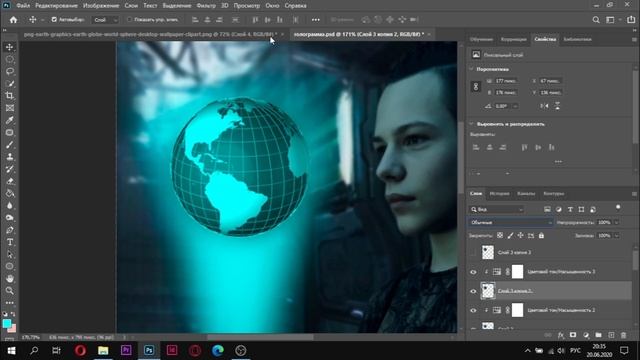Collapse the Align and Distribute section
This screenshot has height=360, width=640.
pyautogui.click(x=471, y=124)
